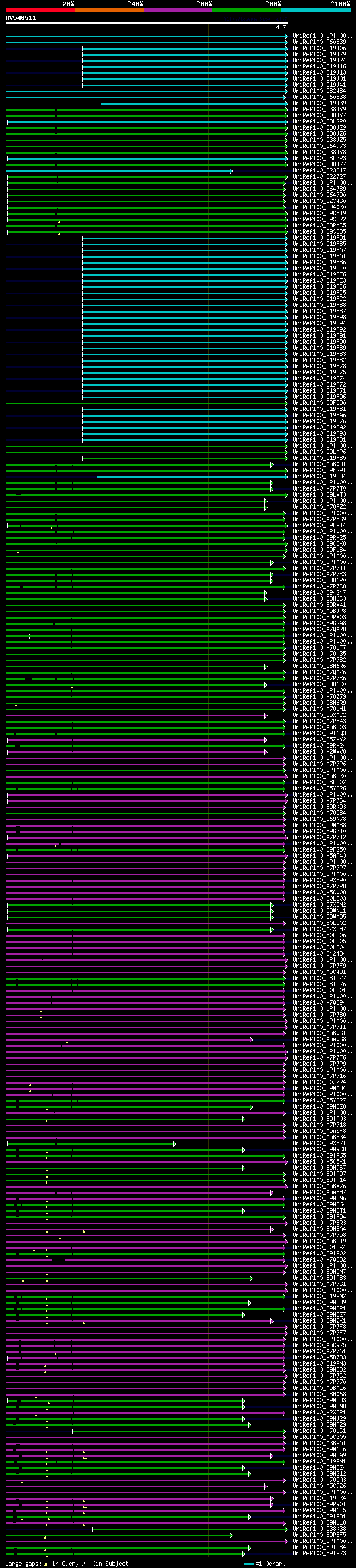Select hit label UniRef100_Q9SE90

pyautogui.click(x=319, y=880)
